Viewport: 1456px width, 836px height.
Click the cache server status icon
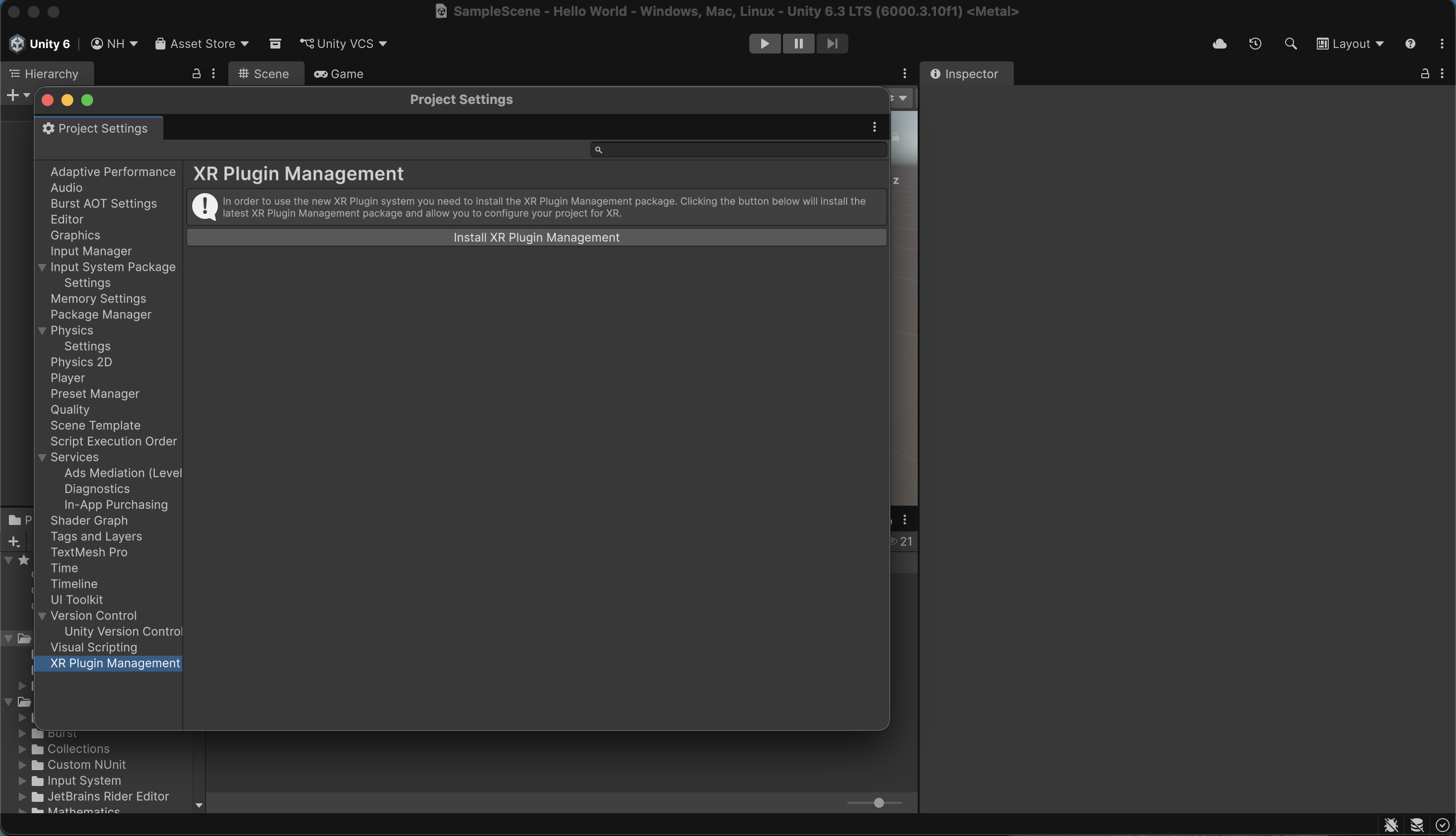[1416, 825]
